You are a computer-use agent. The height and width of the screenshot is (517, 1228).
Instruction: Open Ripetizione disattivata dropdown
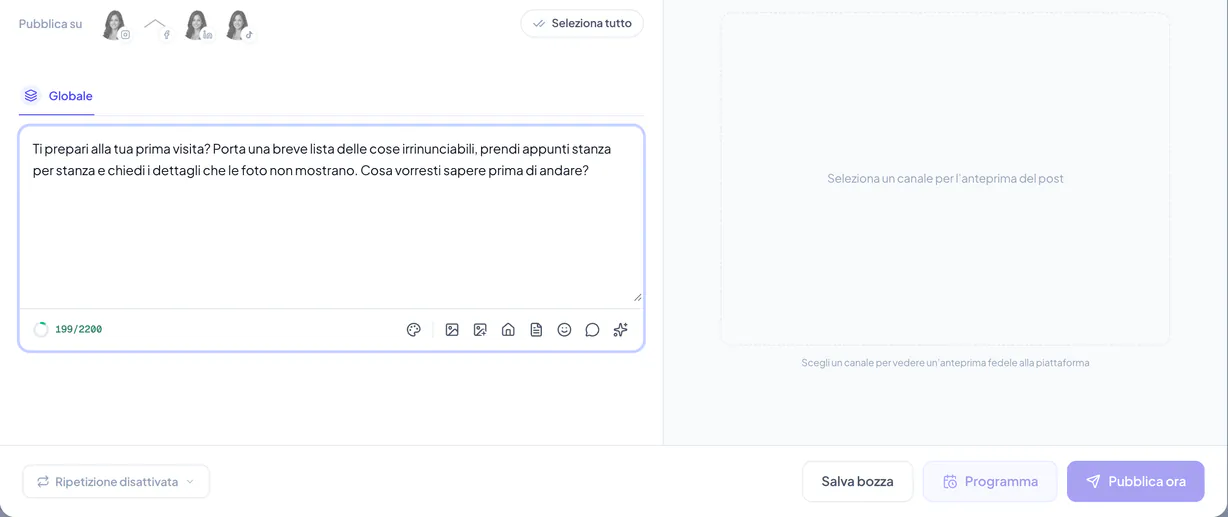(x=116, y=482)
